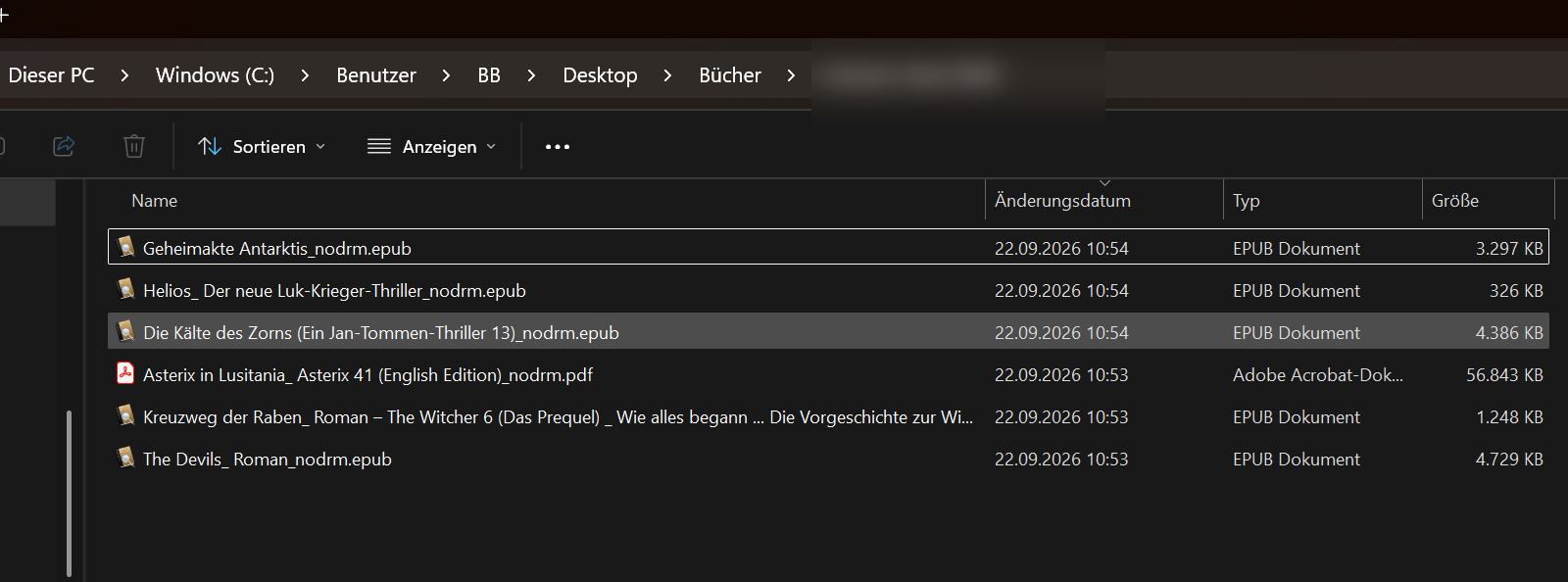1568x582 pixels.
Task: Click the Windows (C:) breadcrumb
Action: [x=215, y=75]
